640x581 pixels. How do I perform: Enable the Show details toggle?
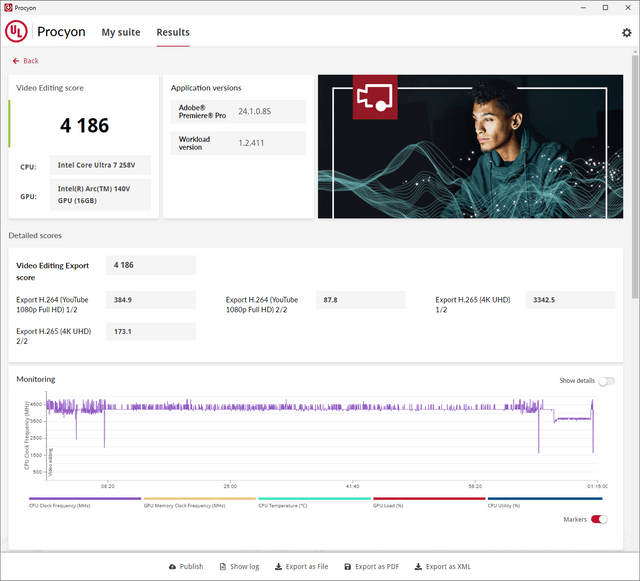(607, 381)
